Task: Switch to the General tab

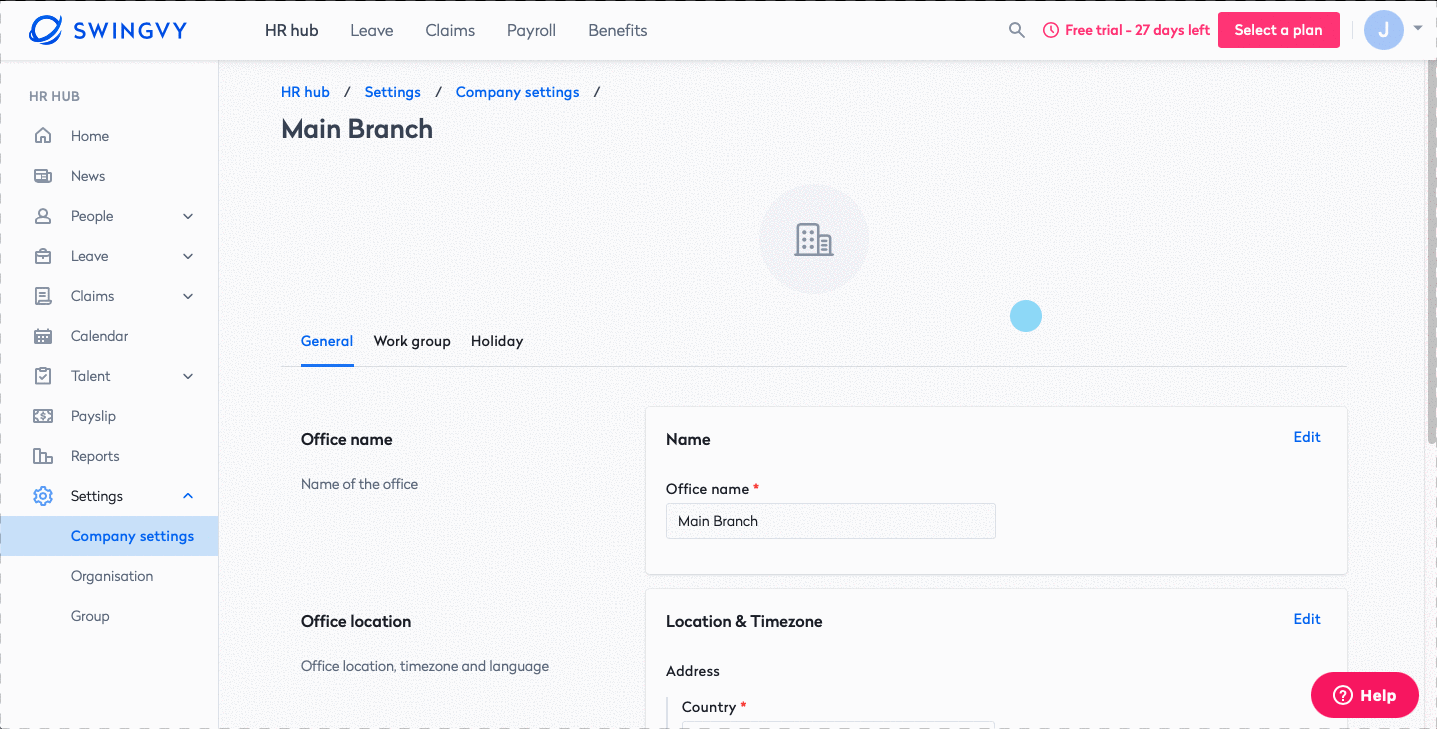Action: tap(327, 341)
